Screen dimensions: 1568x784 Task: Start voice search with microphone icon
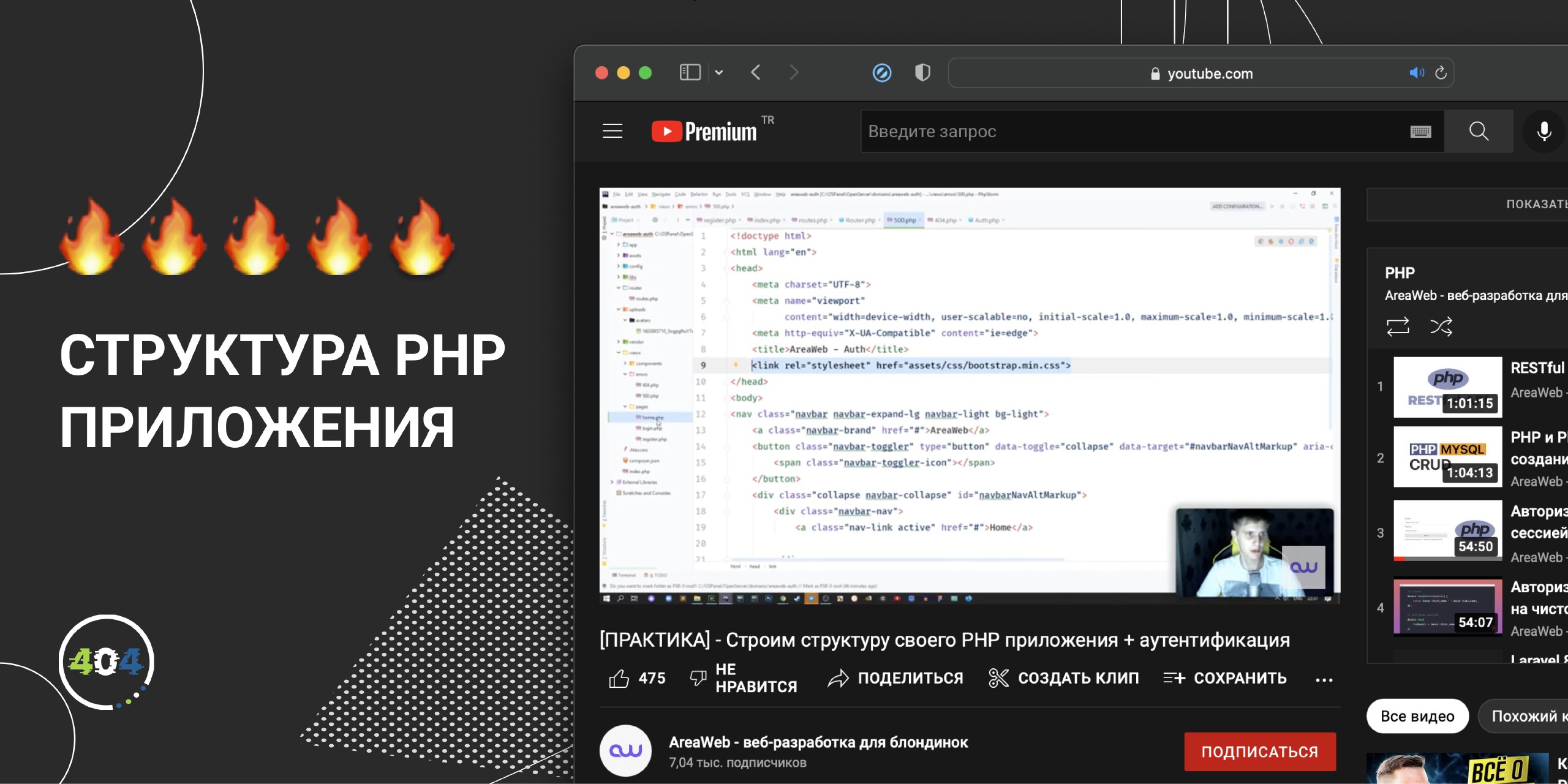[x=1544, y=131]
